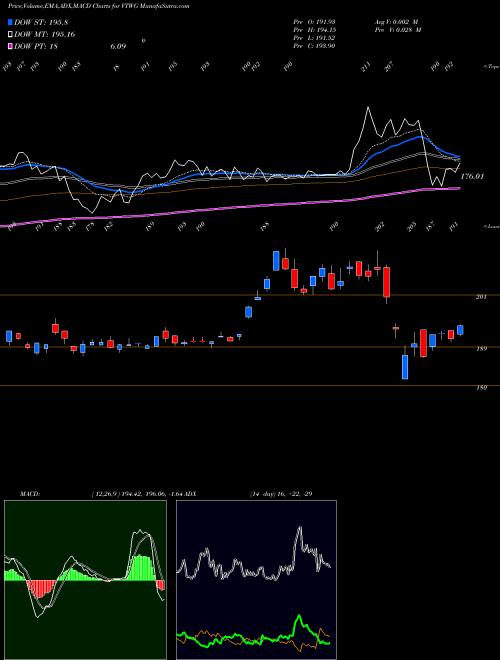Click the large red candlestick crossing the 201 line
The height and width of the screenshot is (660, 500).
(x=386, y=282)
